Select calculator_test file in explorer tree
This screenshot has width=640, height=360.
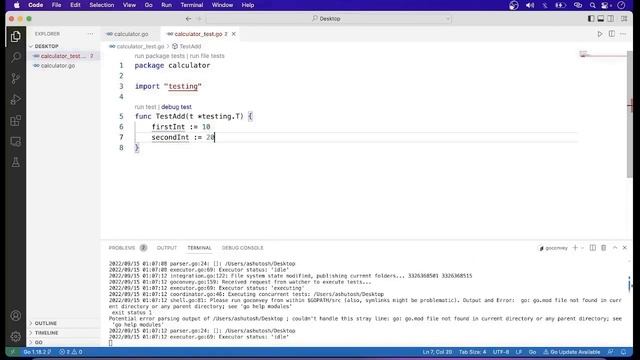pos(64,56)
